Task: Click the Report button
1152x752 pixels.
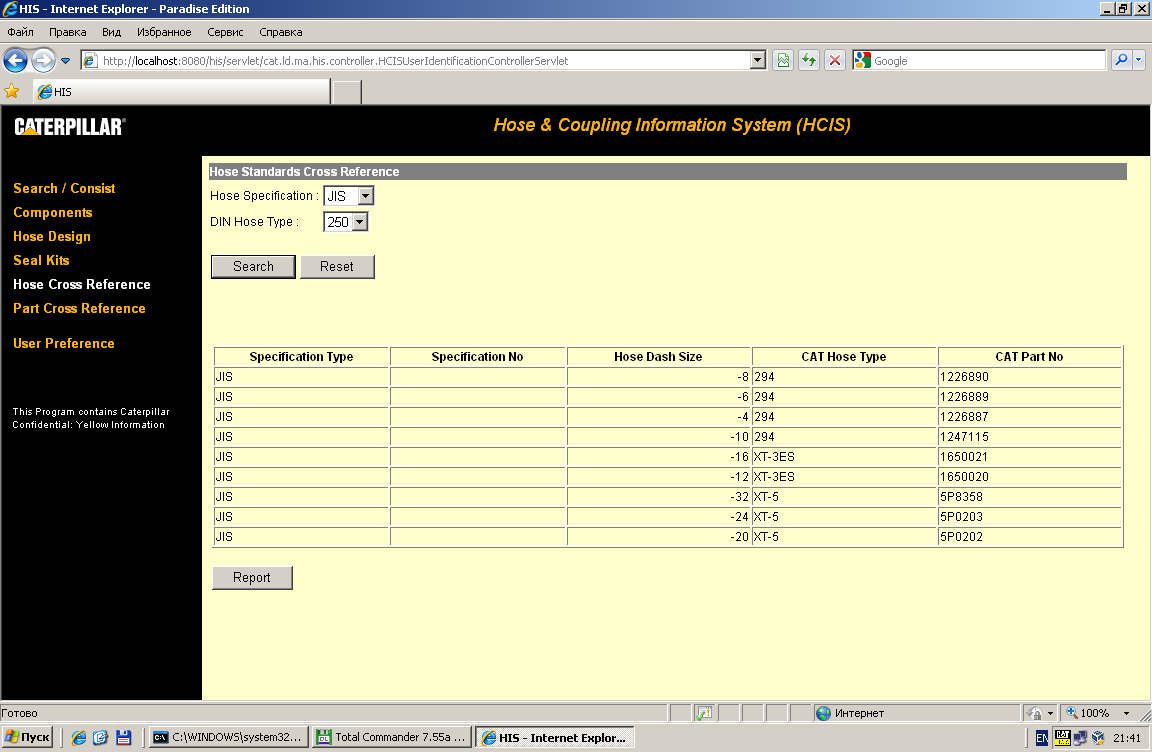Action: [252, 578]
